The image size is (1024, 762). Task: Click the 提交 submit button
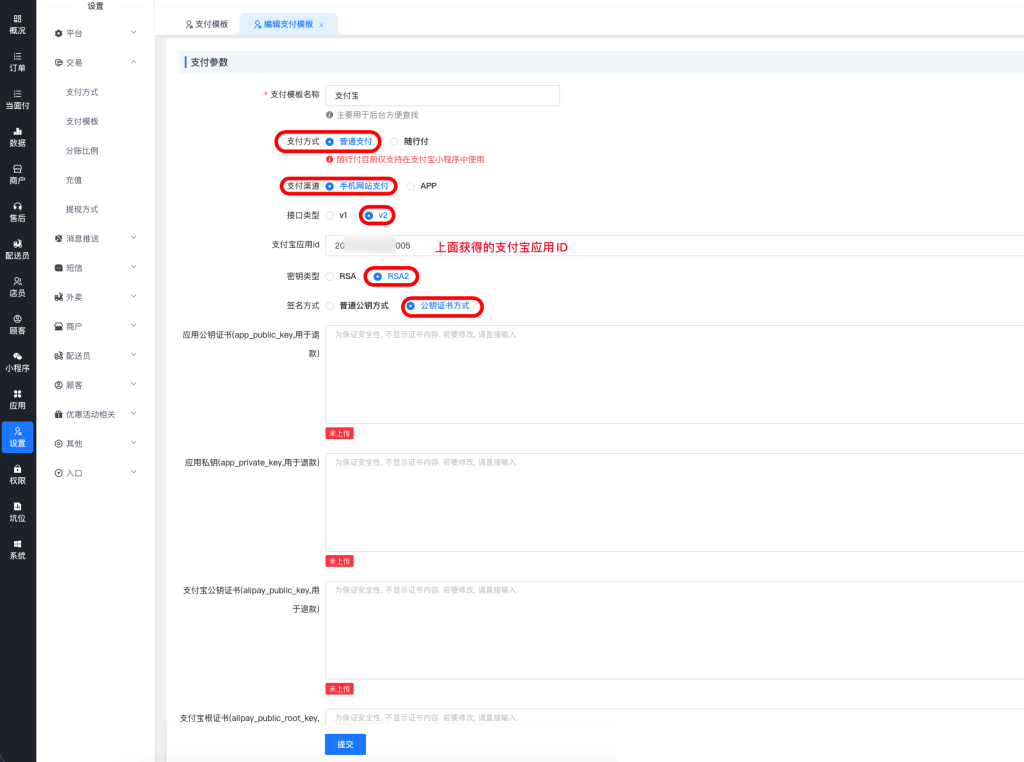point(345,744)
